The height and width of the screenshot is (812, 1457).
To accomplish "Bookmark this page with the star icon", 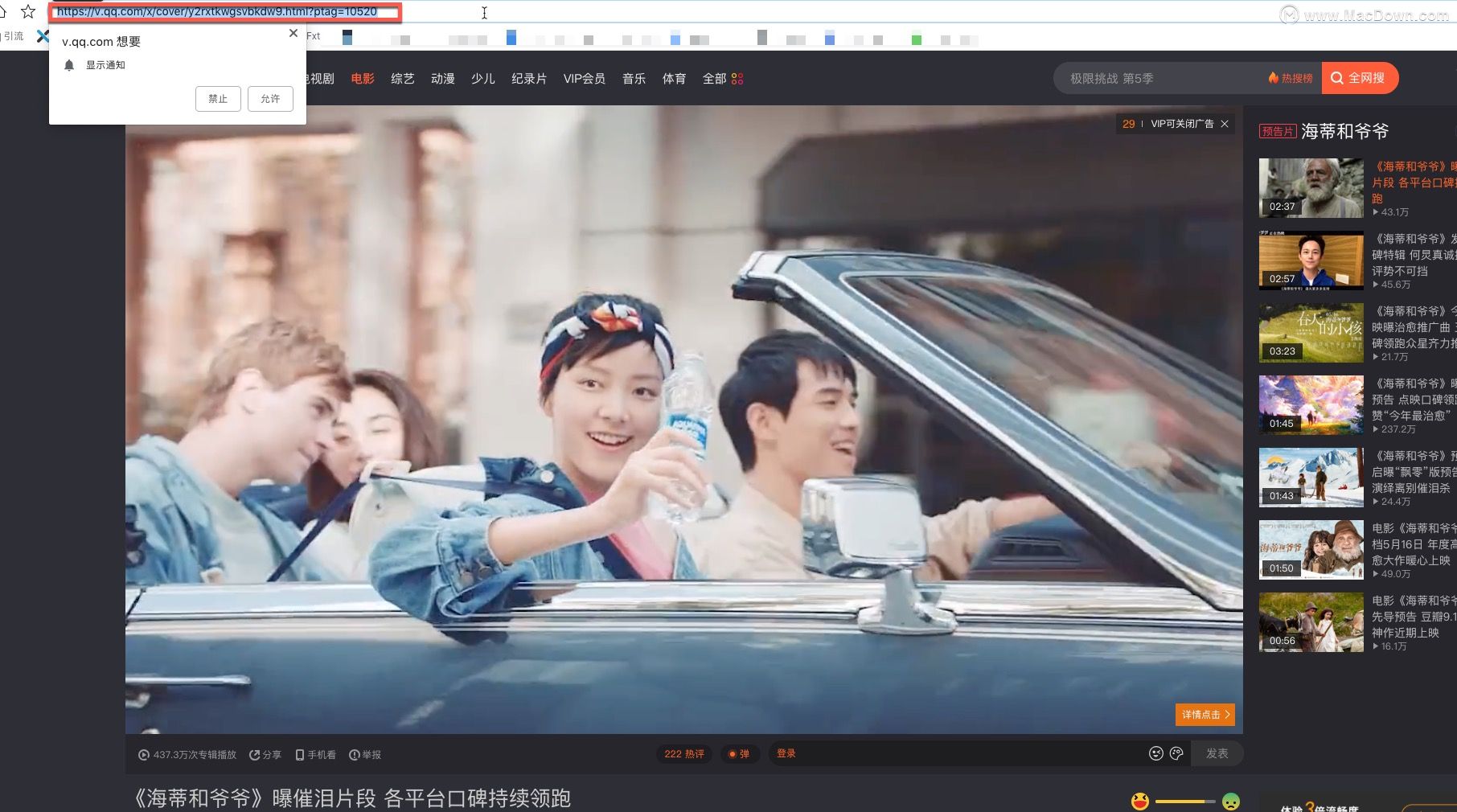I will [28, 11].
